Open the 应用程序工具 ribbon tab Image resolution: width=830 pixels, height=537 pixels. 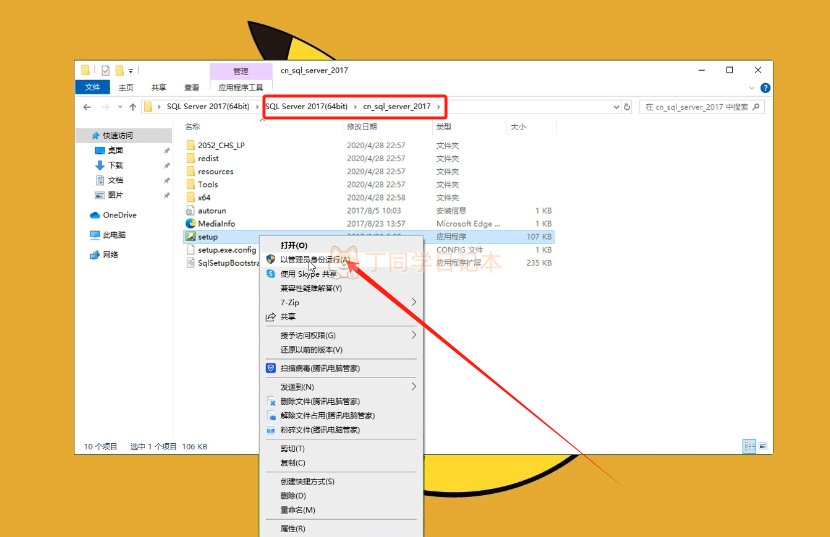pos(241,87)
